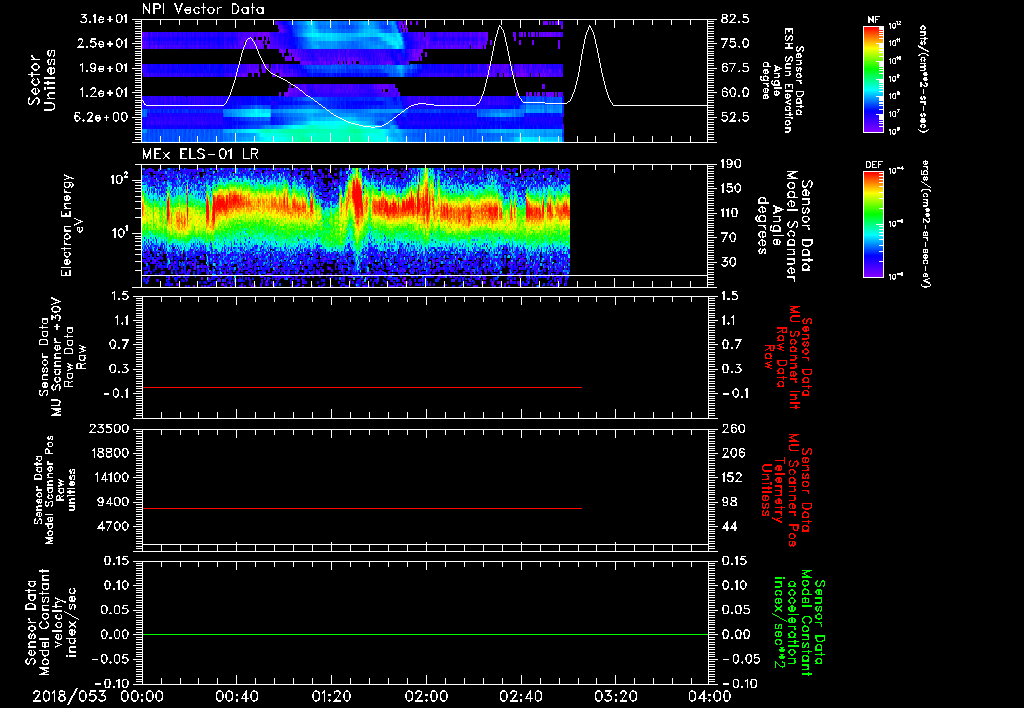
Task: Click the '206' telemetry tick label
Action: point(731,453)
